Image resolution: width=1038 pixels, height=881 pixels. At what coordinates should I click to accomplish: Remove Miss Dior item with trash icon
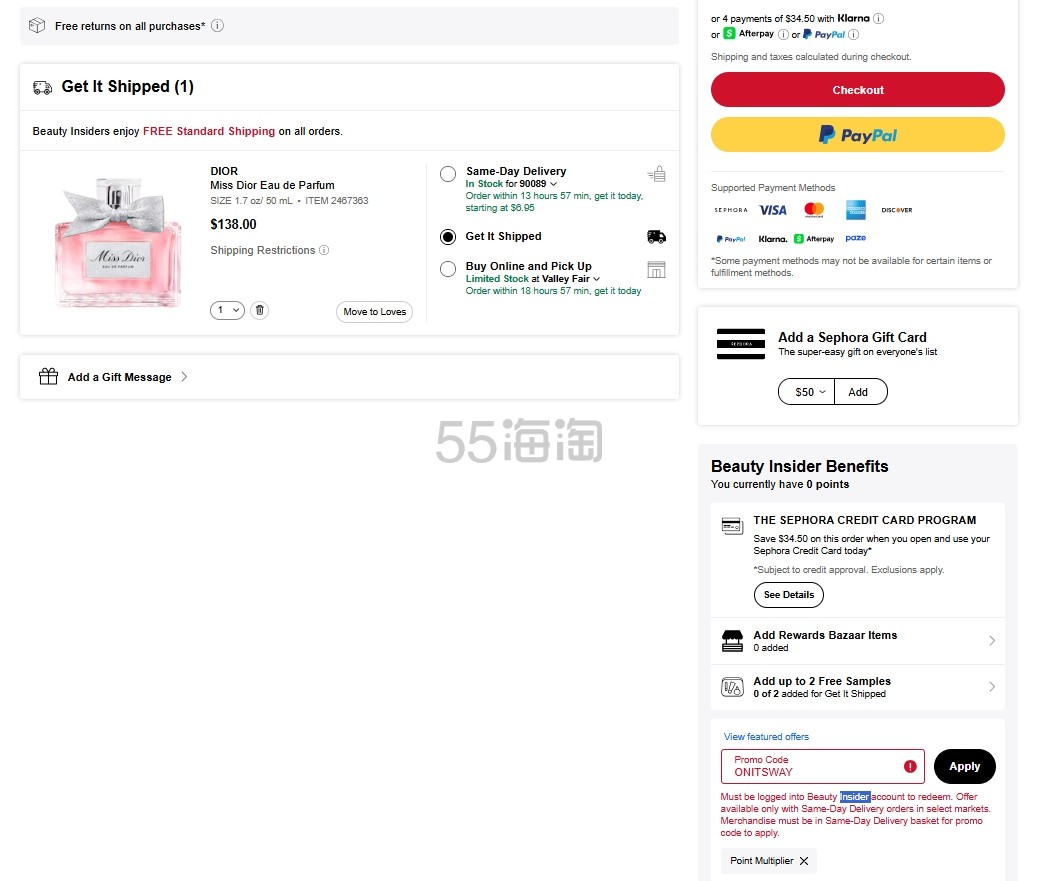click(x=260, y=310)
